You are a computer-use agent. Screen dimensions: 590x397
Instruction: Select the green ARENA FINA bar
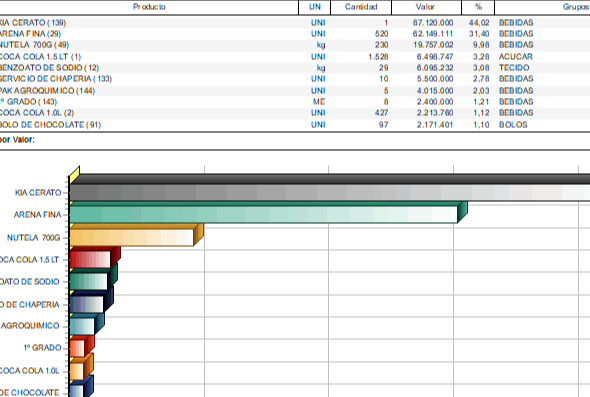click(263, 214)
